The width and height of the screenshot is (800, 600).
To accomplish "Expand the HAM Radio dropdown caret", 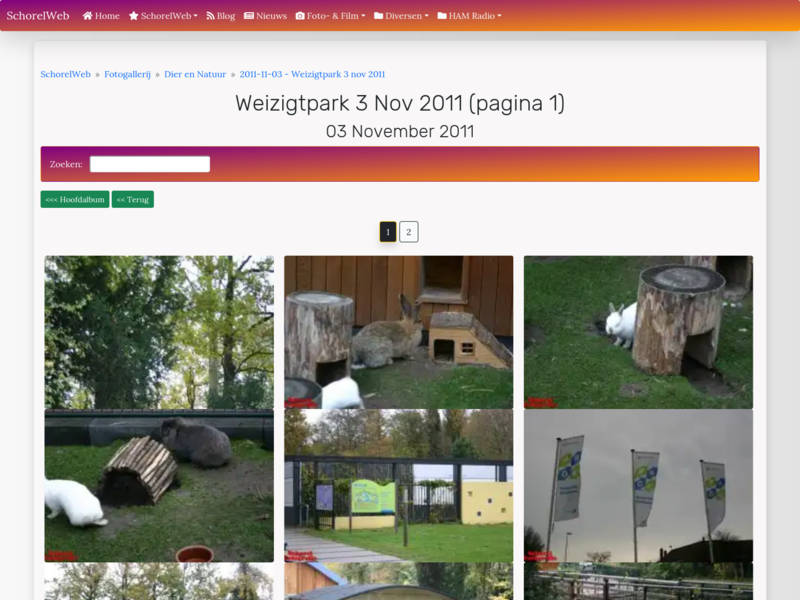I will tap(499, 16).
